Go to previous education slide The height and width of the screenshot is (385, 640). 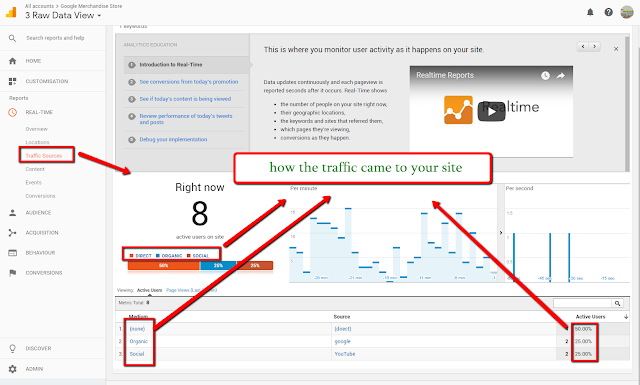tap(583, 46)
